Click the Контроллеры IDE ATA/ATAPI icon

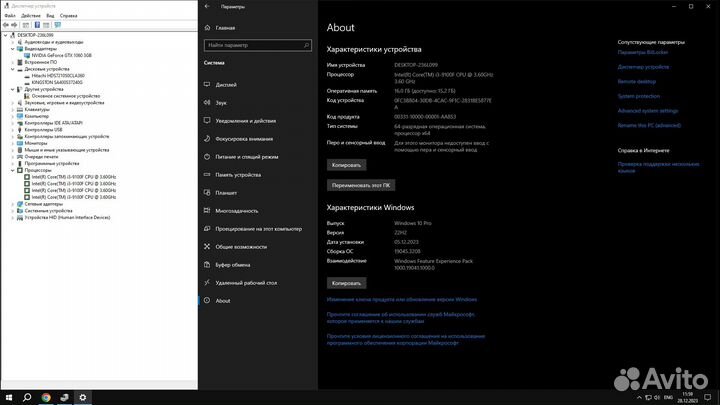(x=20, y=123)
